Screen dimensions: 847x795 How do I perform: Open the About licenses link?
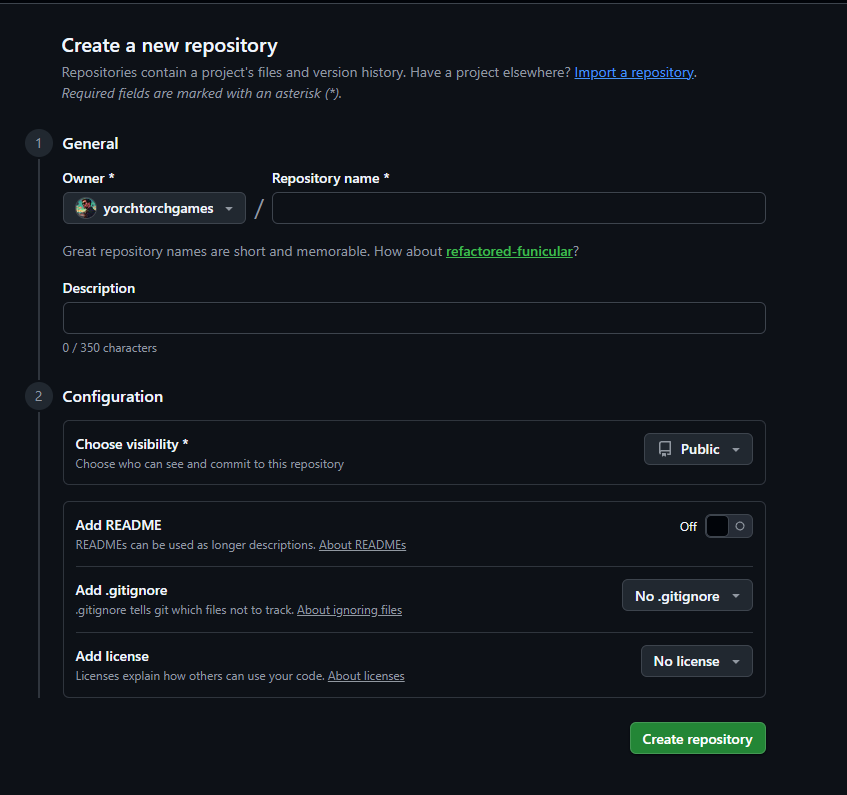366,676
